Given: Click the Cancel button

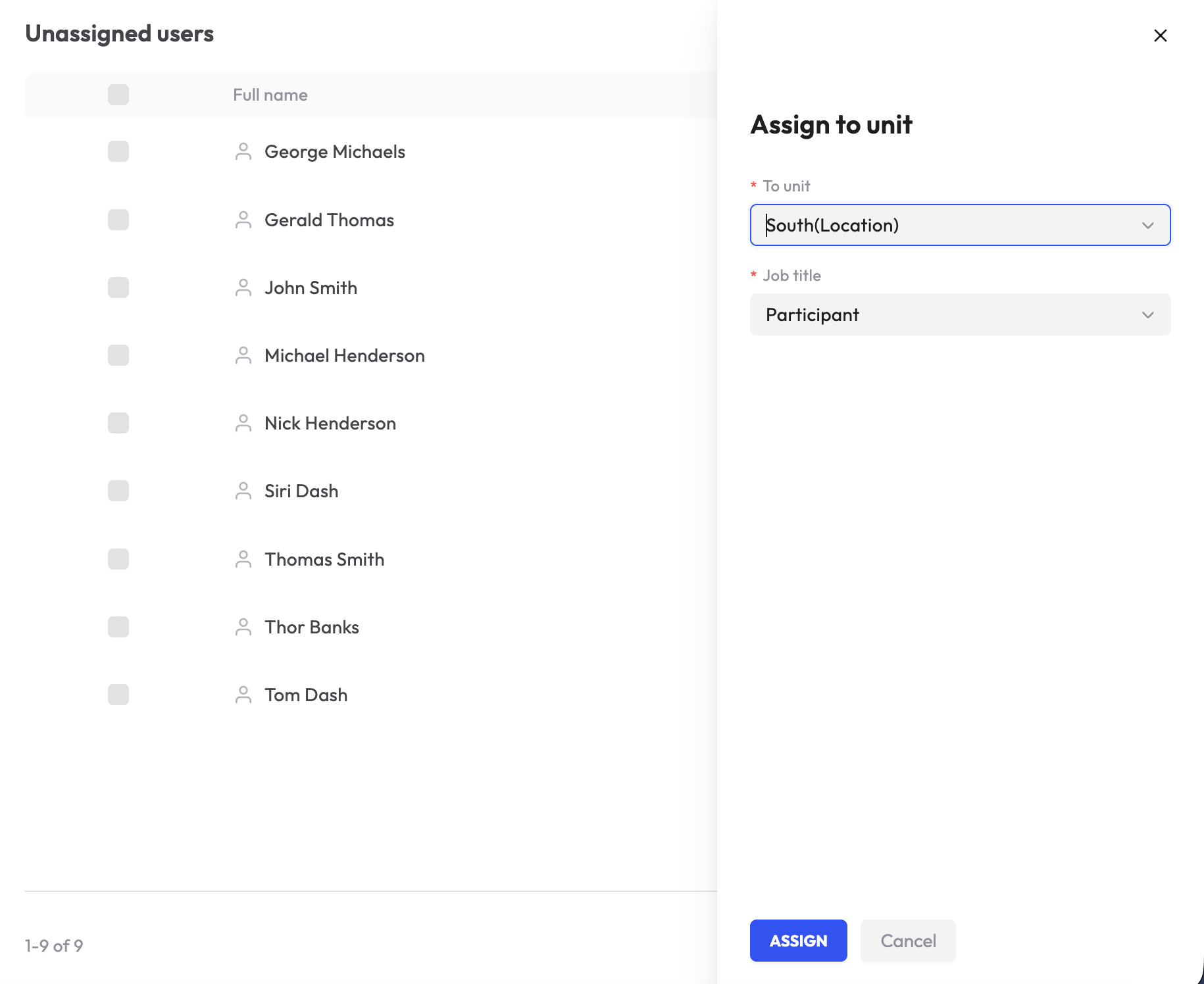Looking at the screenshot, I should 908,941.
